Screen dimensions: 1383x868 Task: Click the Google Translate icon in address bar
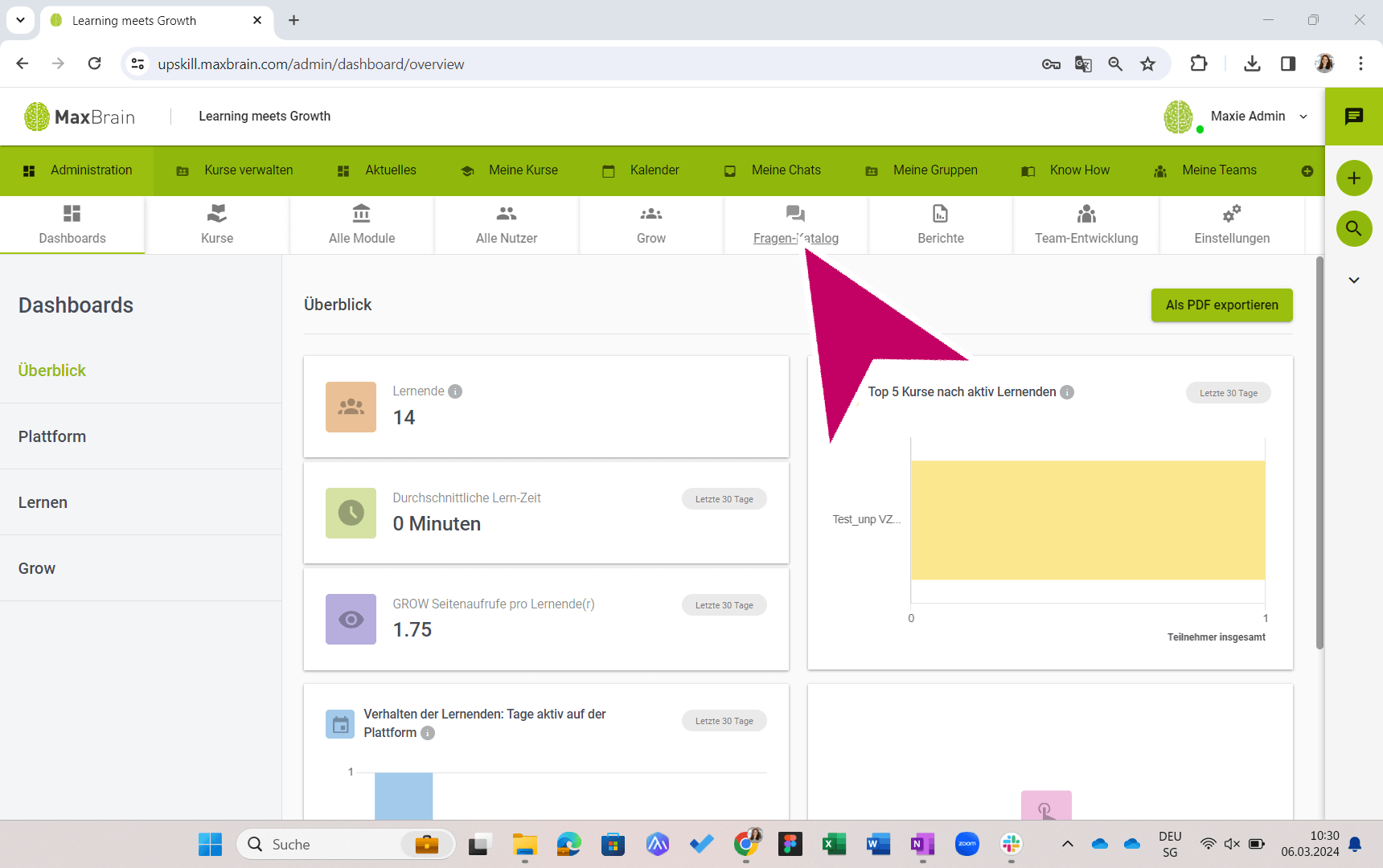[x=1083, y=64]
